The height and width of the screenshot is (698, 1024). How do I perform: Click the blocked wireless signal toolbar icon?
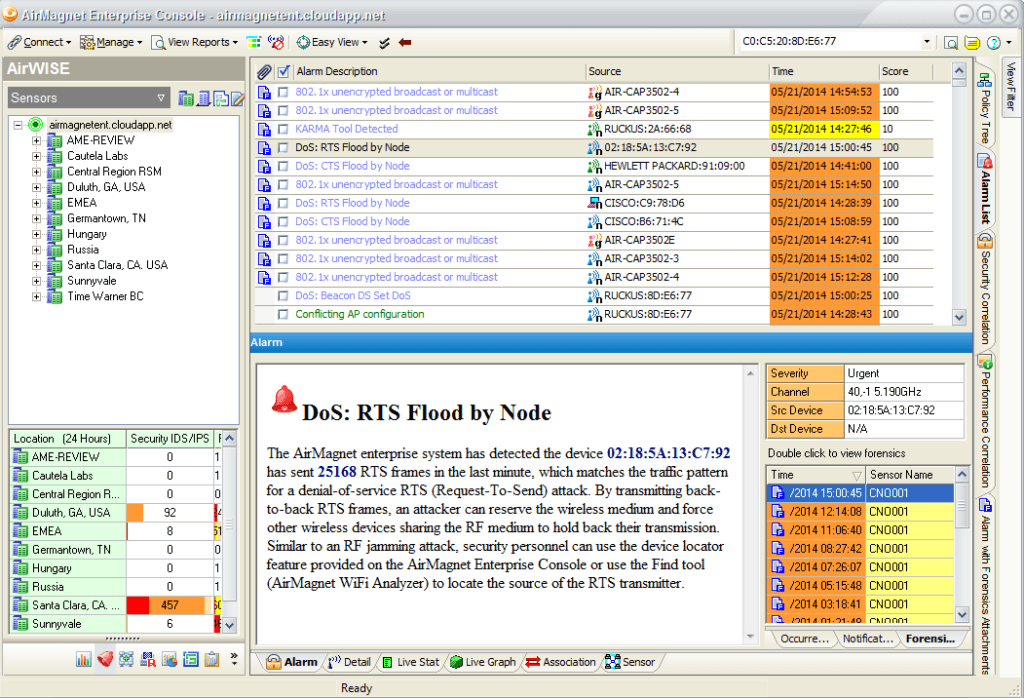[276, 42]
